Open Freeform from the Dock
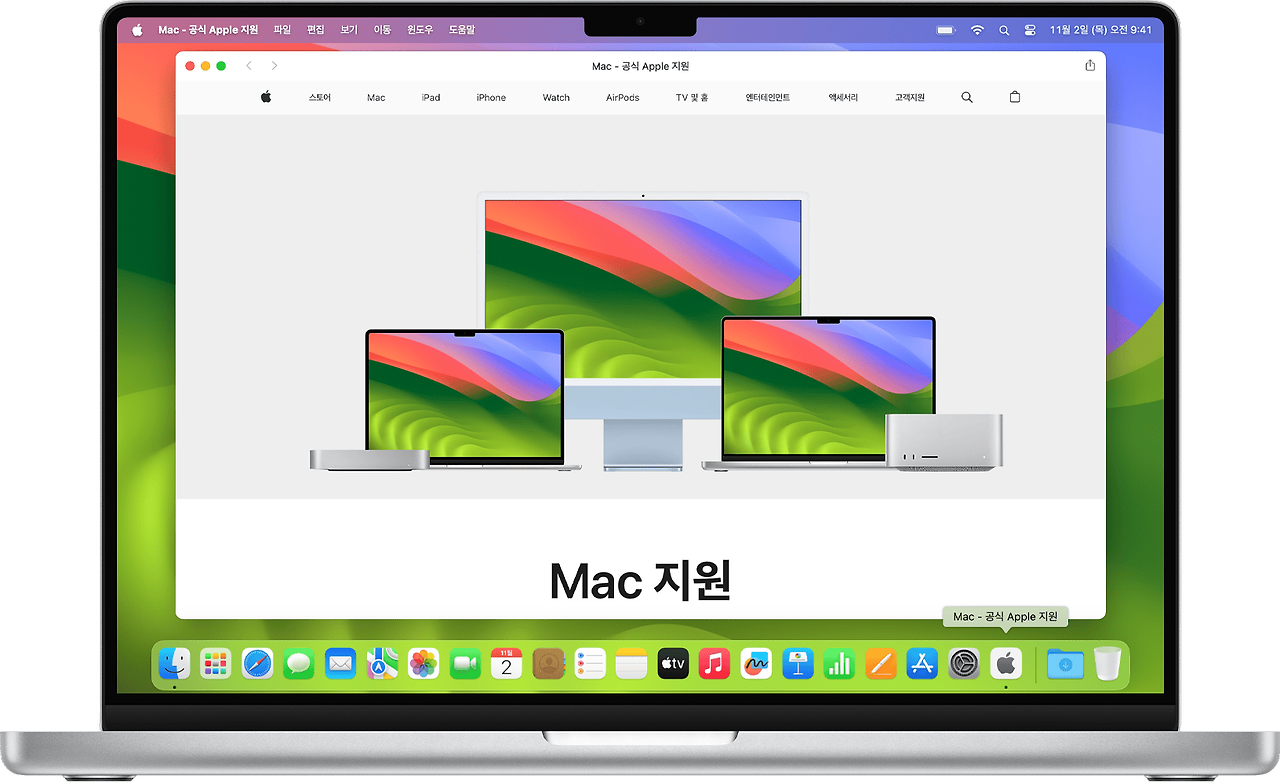The height and width of the screenshot is (782, 1280). (756, 663)
